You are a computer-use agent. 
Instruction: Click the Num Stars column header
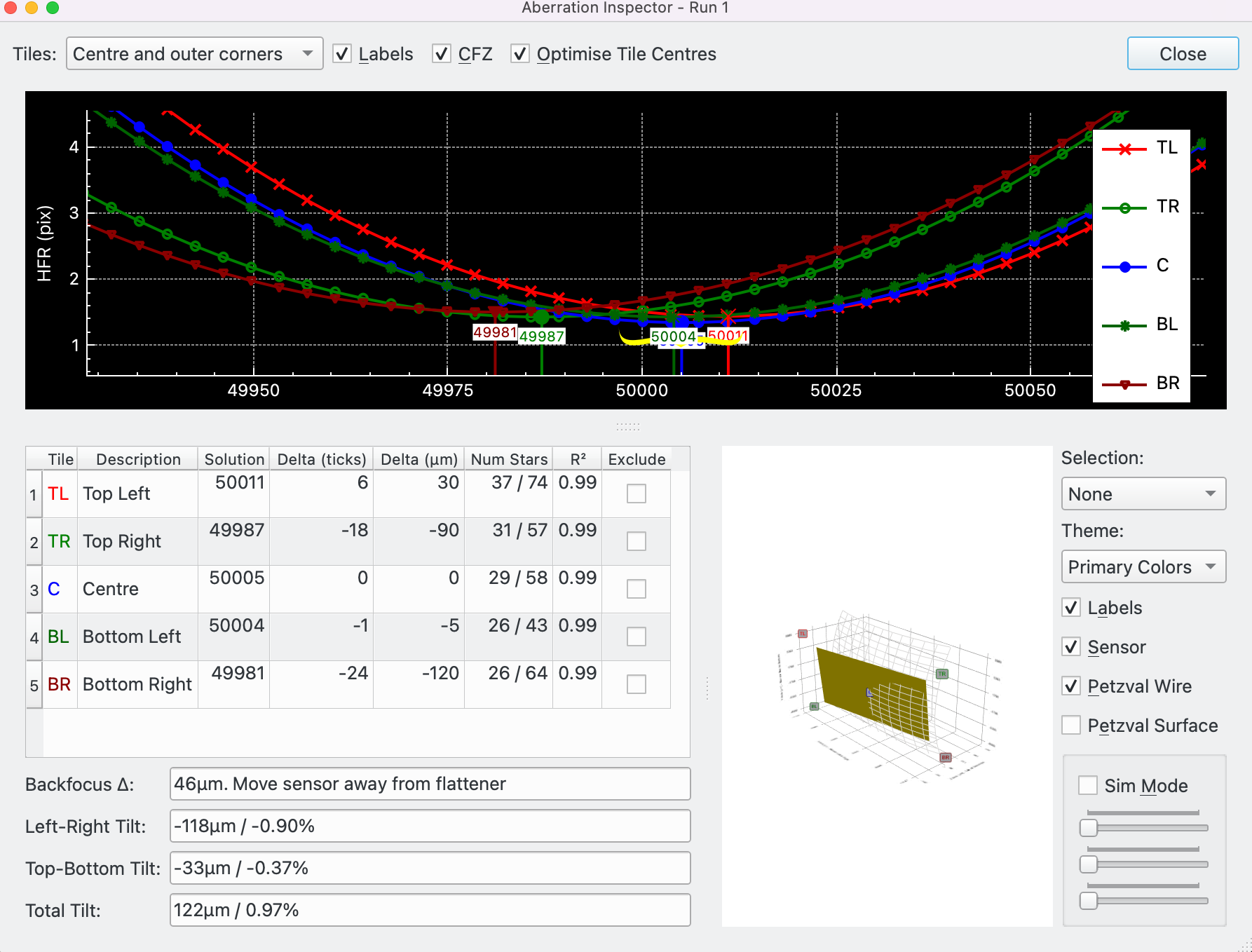click(x=509, y=459)
